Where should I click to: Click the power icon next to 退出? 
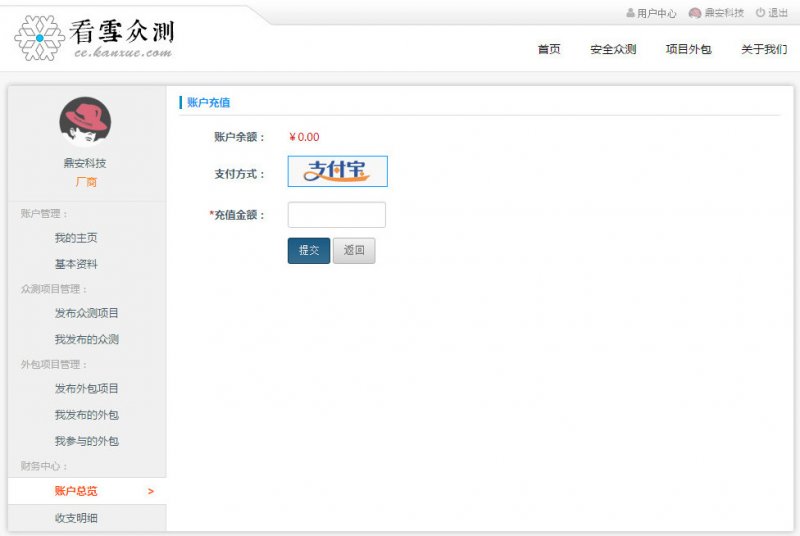[x=760, y=13]
